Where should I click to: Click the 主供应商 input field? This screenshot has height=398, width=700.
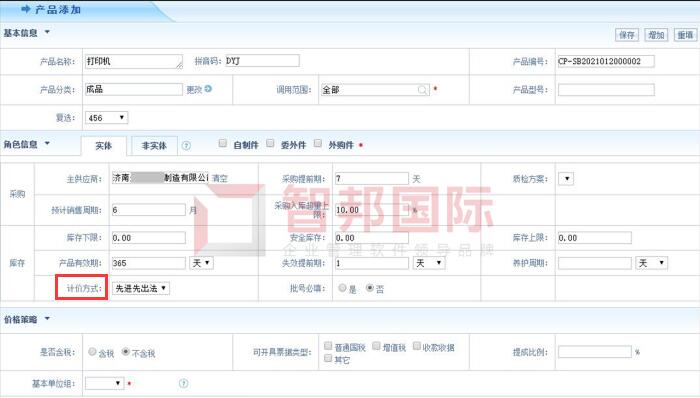tap(160, 178)
